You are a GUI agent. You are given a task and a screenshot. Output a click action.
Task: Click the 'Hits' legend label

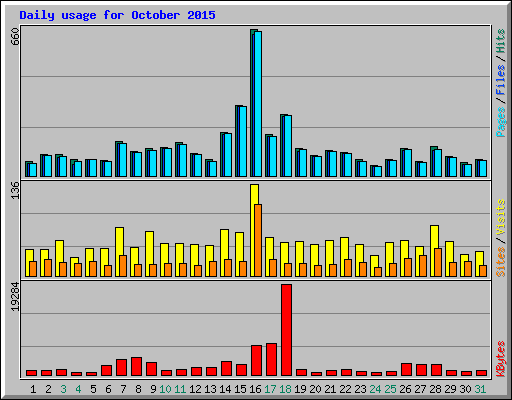pos(501,41)
